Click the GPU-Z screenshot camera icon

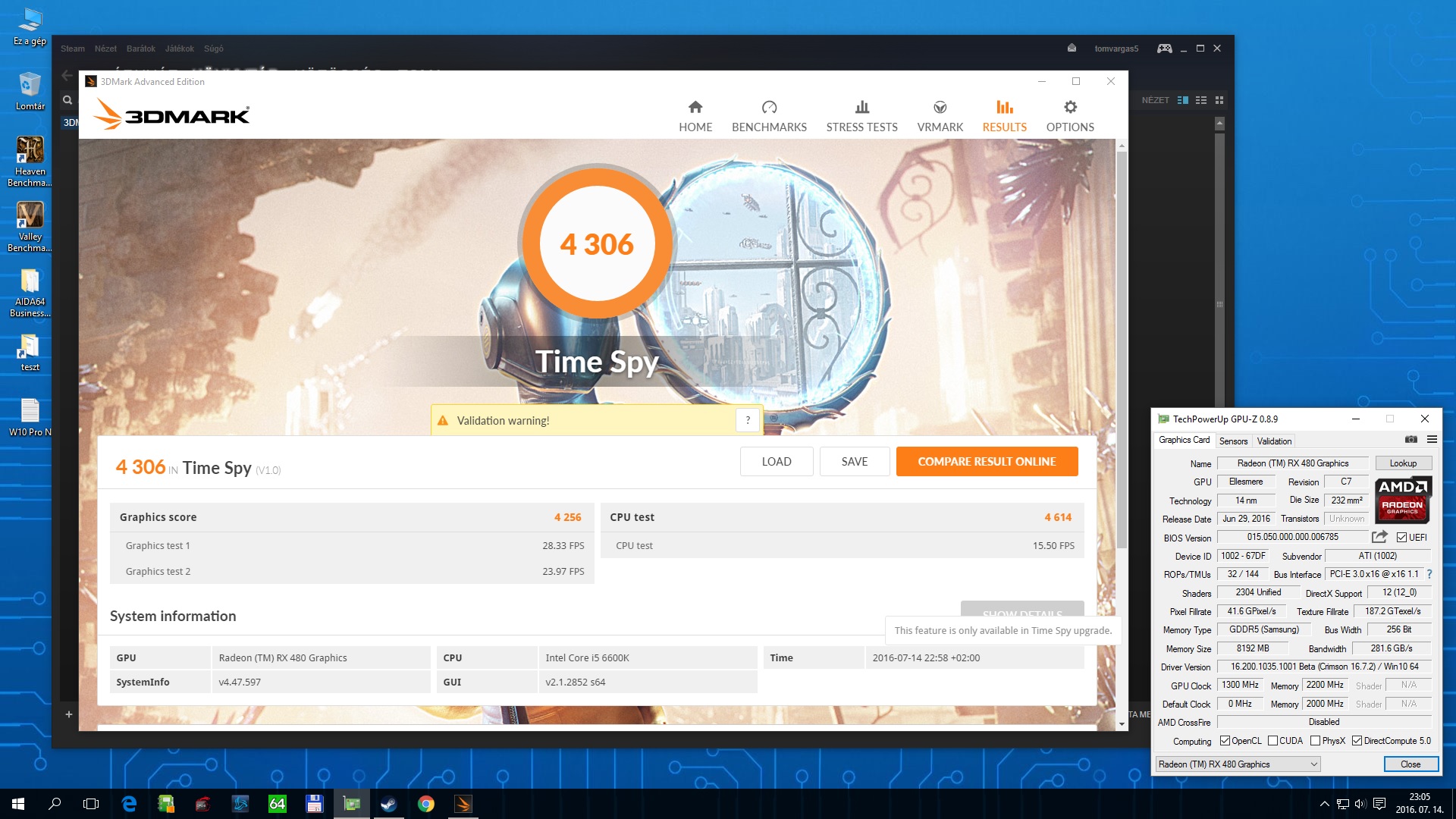pos(1410,440)
